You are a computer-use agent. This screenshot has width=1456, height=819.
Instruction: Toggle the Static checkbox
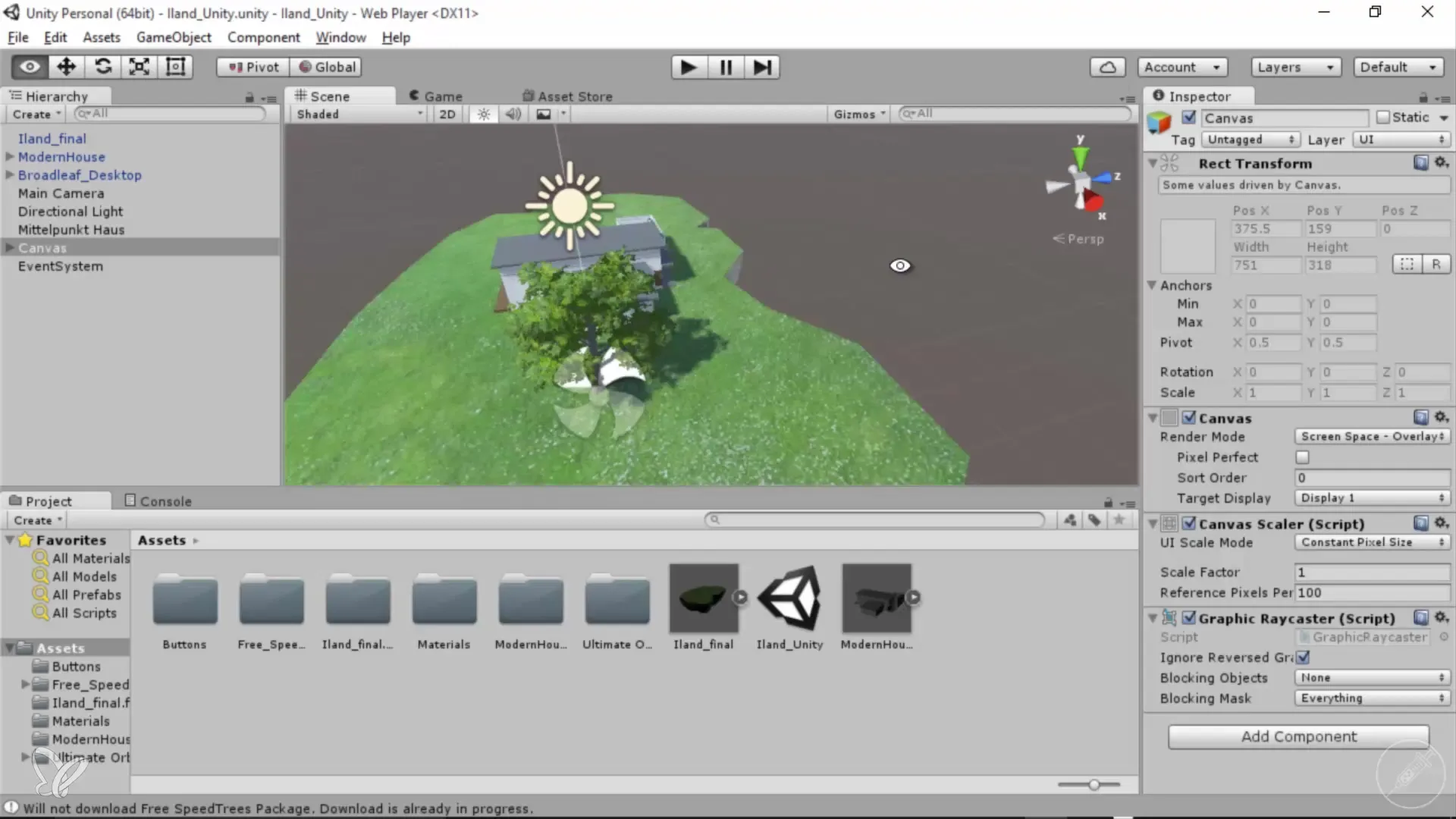point(1383,118)
